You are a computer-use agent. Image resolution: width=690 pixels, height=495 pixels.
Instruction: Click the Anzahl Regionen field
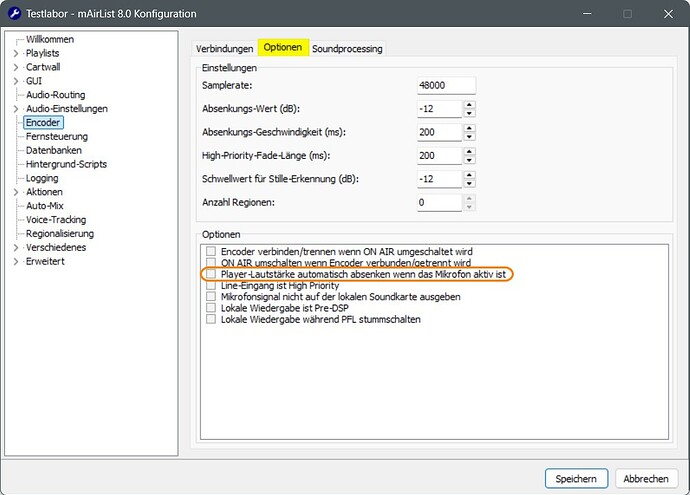tap(439, 202)
